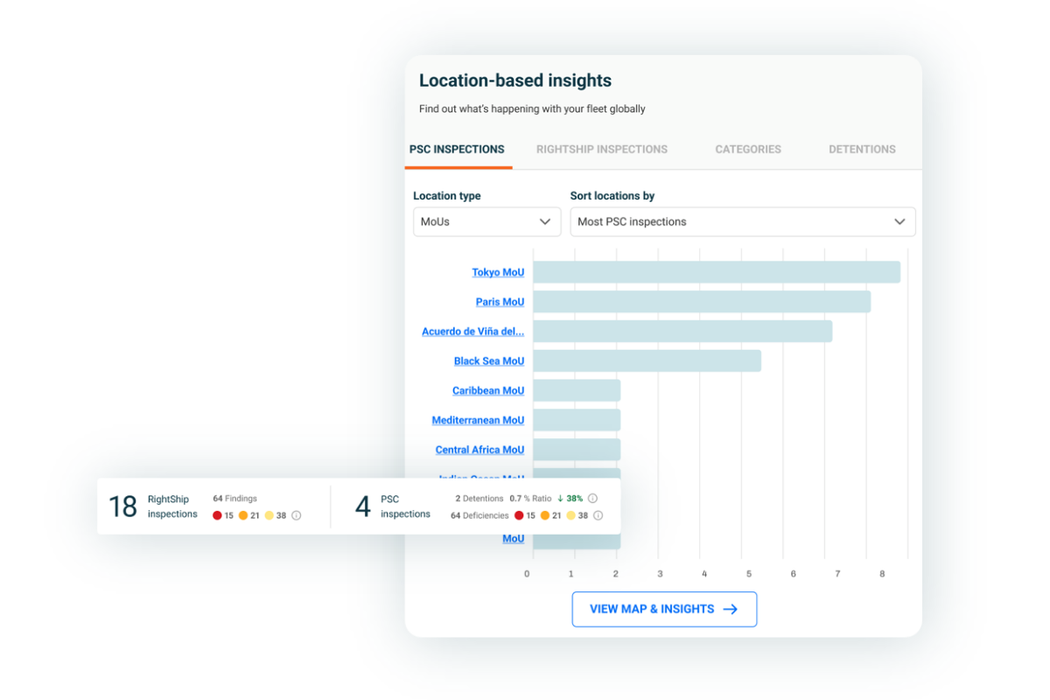Viewport: 1050px width, 700px height.
Task: Switch to the RIGHTSHIP INSPECTIONS tab
Action: click(x=601, y=149)
